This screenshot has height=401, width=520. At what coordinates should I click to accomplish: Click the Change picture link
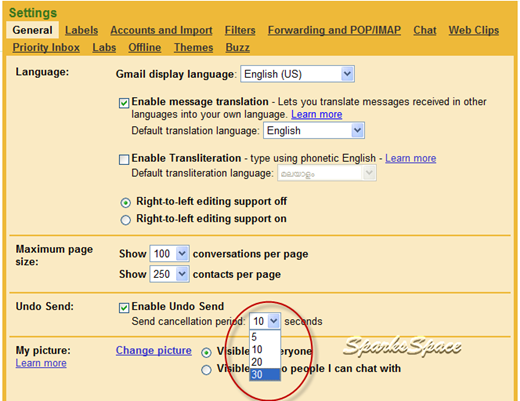click(154, 350)
